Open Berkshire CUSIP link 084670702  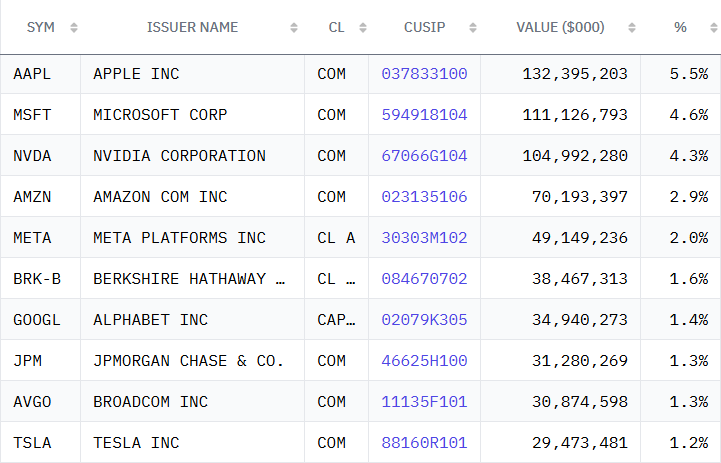pos(424,279)
